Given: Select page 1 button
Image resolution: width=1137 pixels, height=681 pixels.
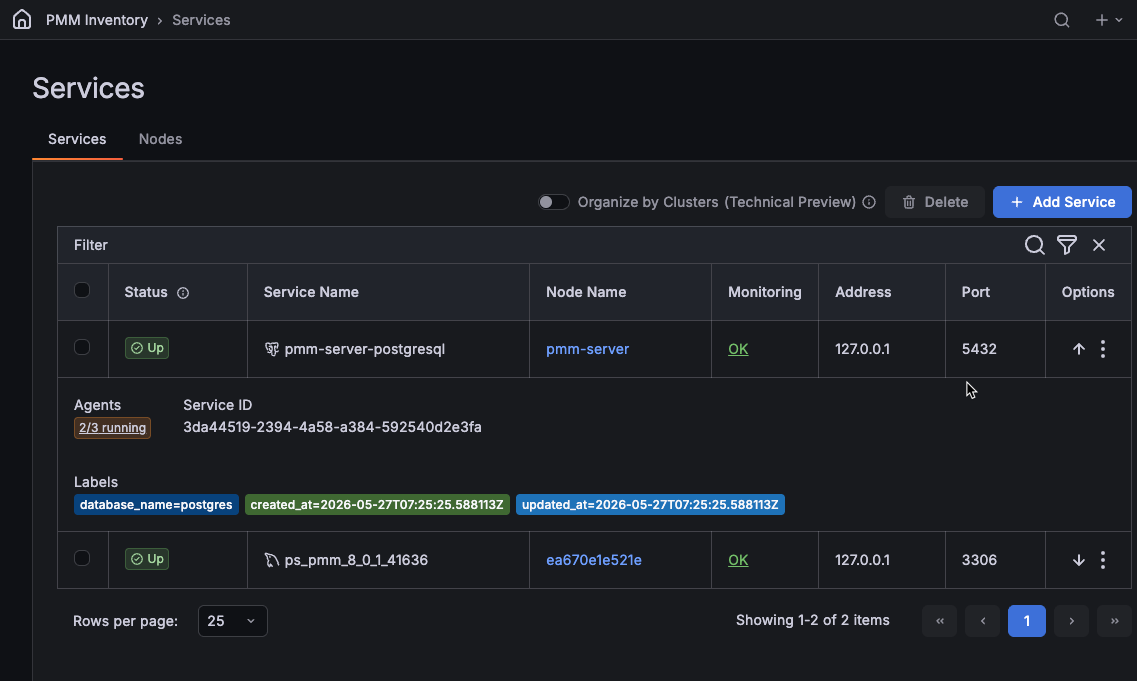Looking at the screenshot, I should point(1027,621).
